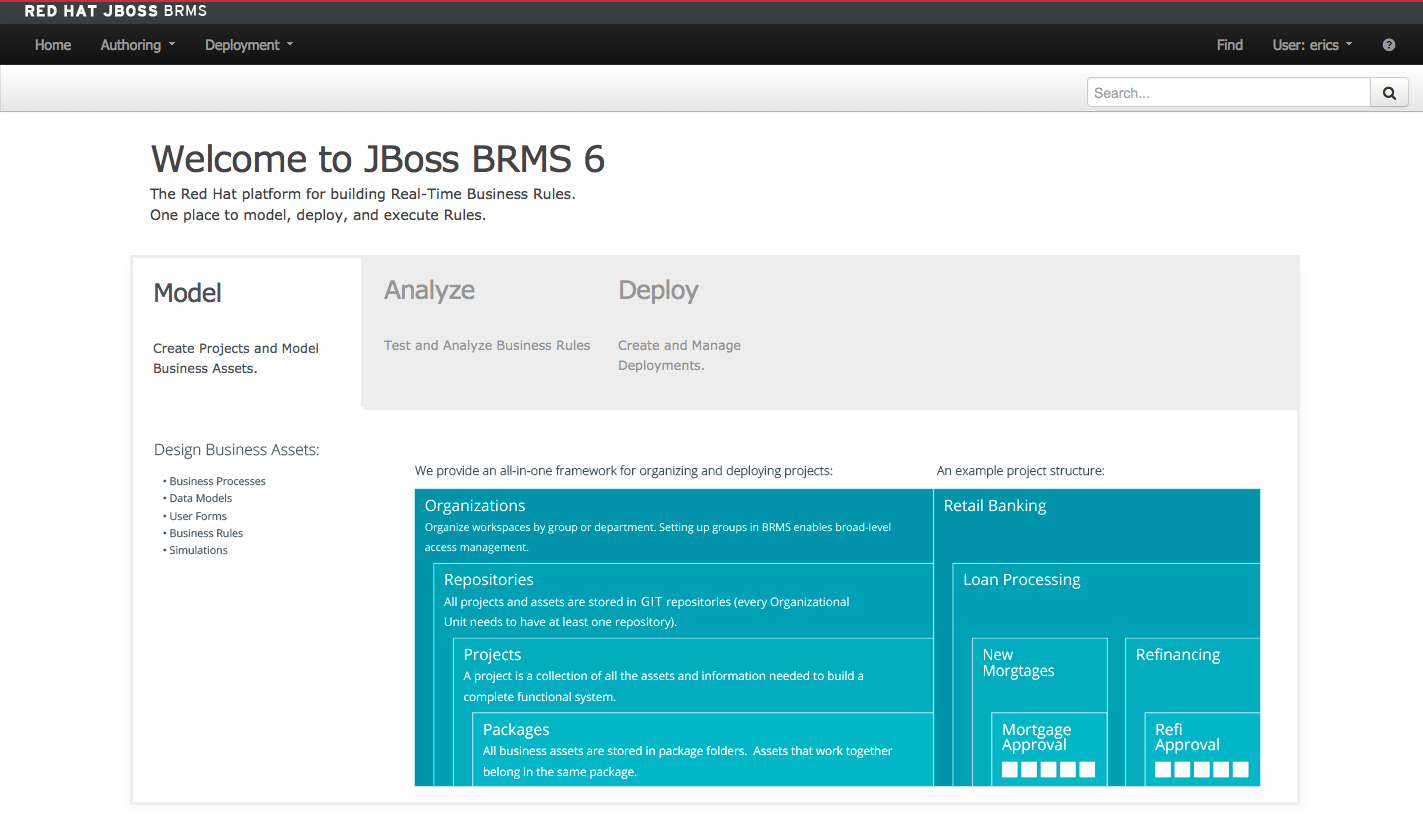Click the Mortgage Approval block

click(1037, 738)
